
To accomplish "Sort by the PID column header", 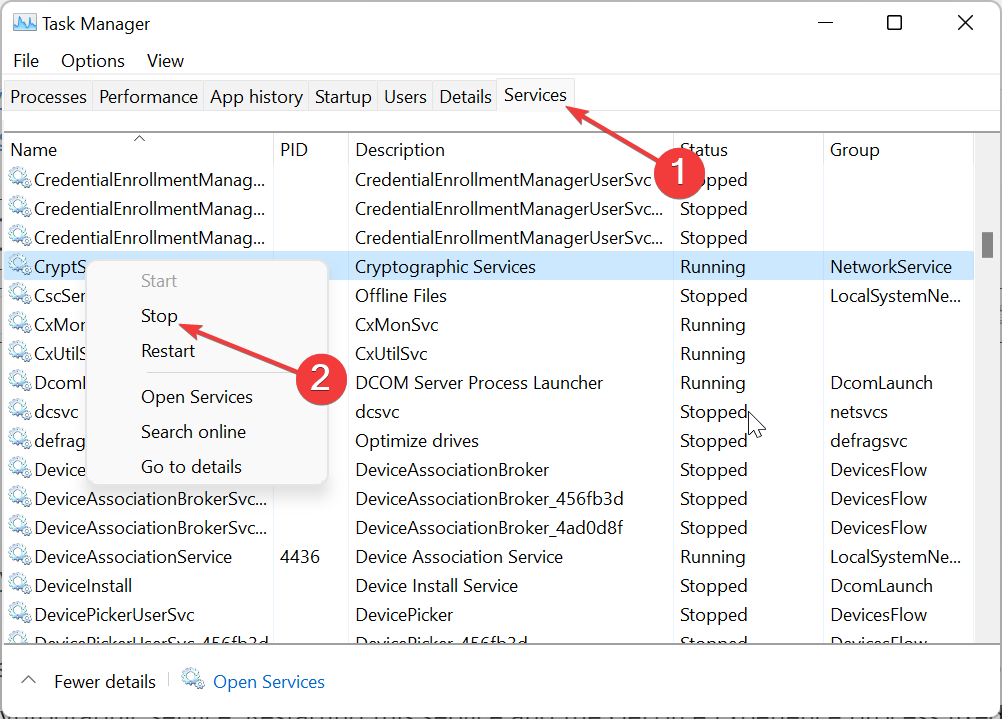I will pyautogui.click(x=311, y=150).
